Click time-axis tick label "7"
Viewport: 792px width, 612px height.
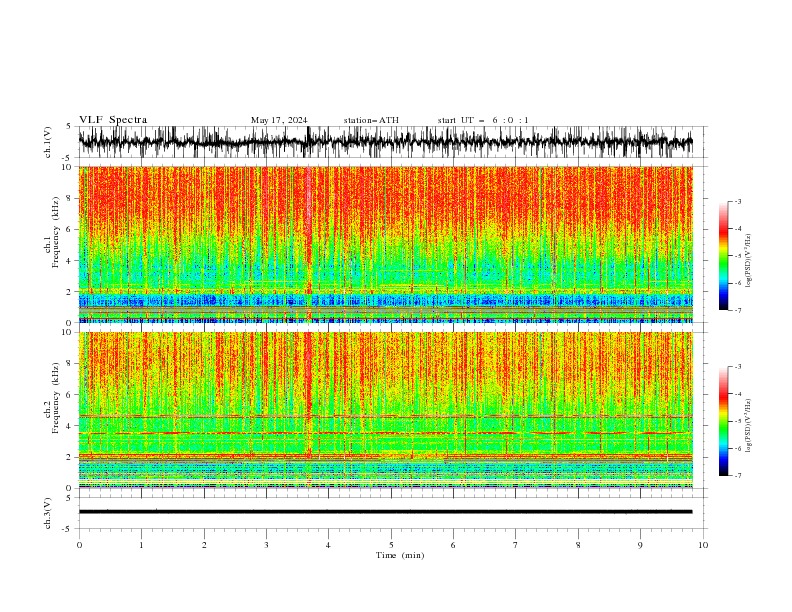tap(516, 545)
